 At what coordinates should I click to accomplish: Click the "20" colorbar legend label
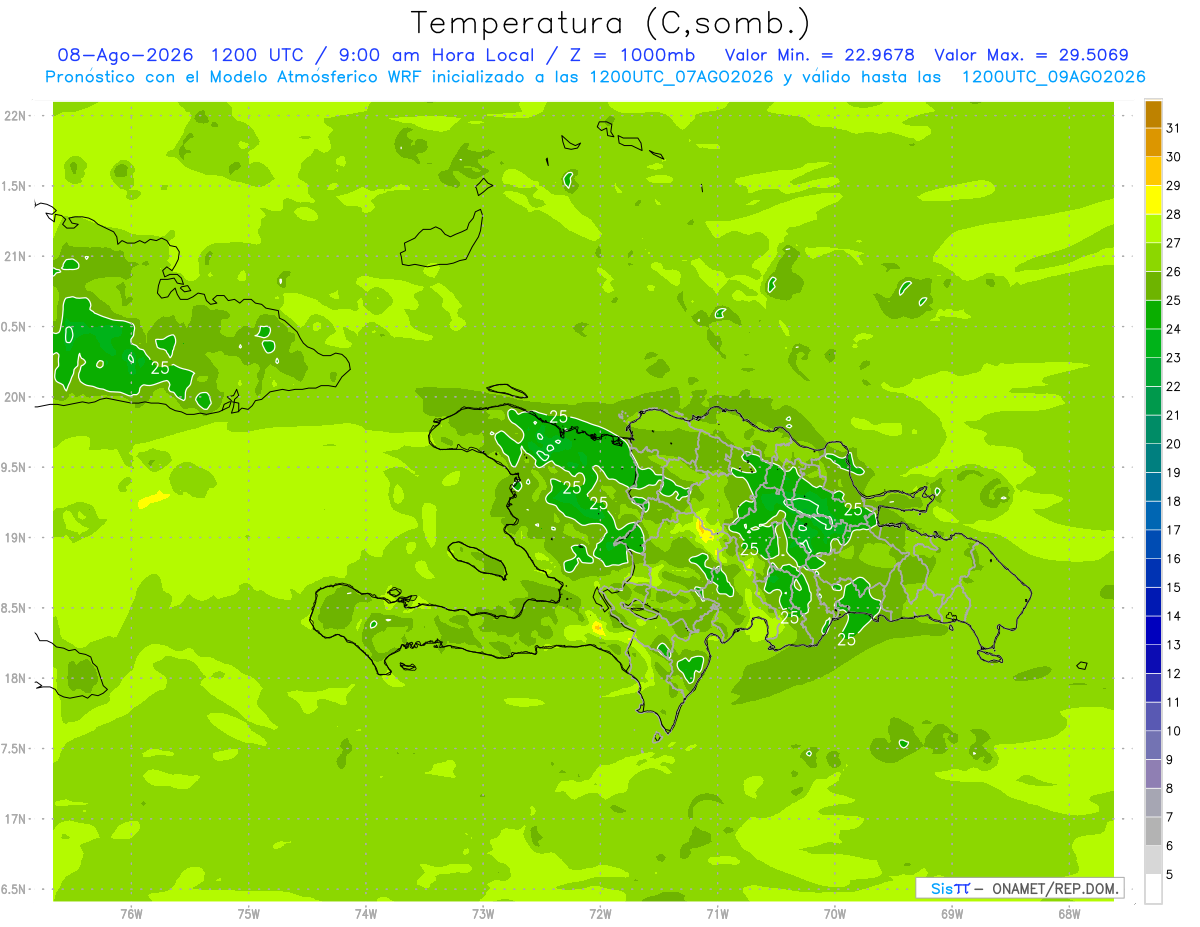click(x=1174, y=444)
